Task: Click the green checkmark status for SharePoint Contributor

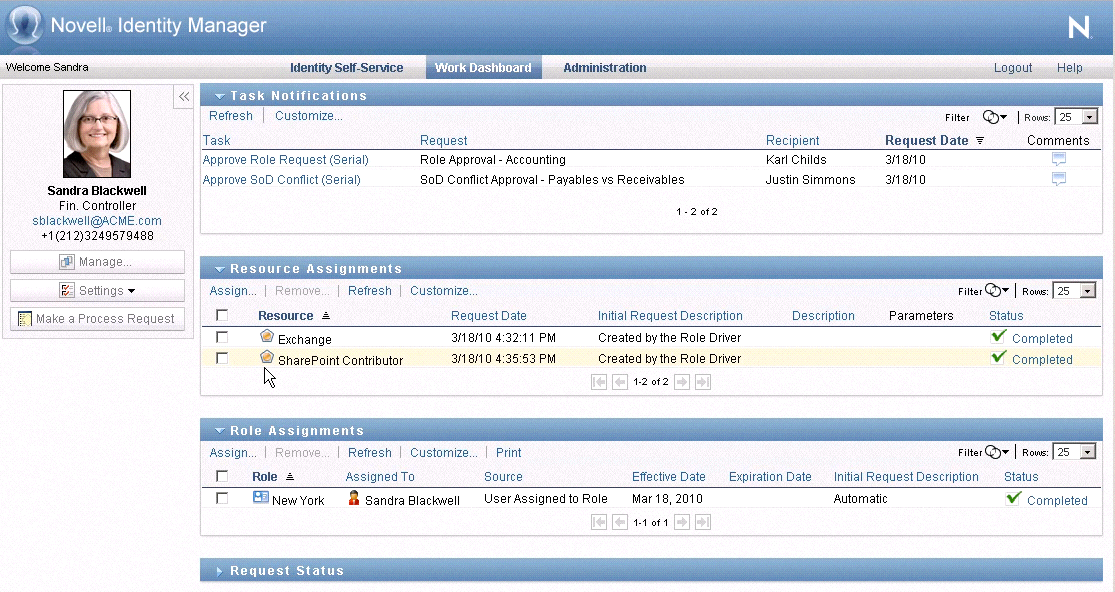Action: pyautogui.click(x=998, y=357)
